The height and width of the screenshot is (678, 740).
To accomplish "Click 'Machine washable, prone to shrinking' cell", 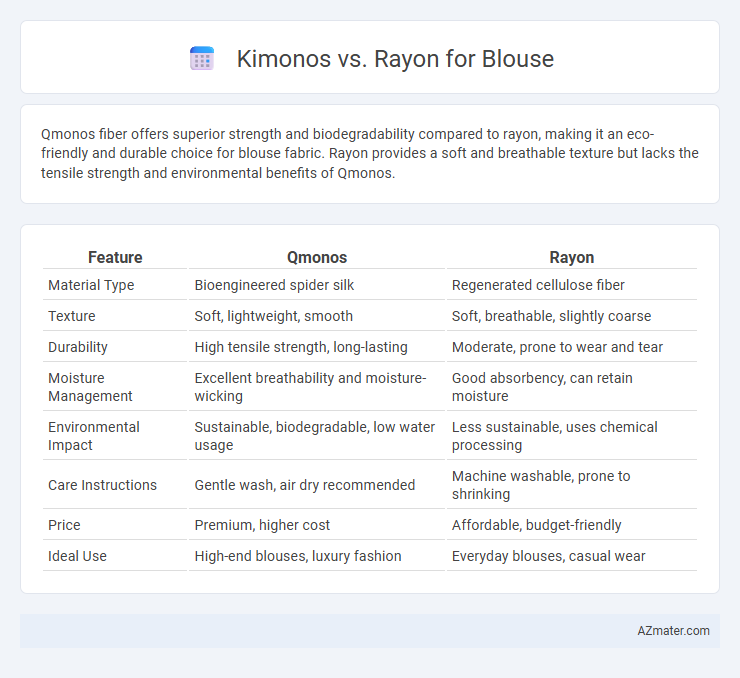I will point(541,485).
